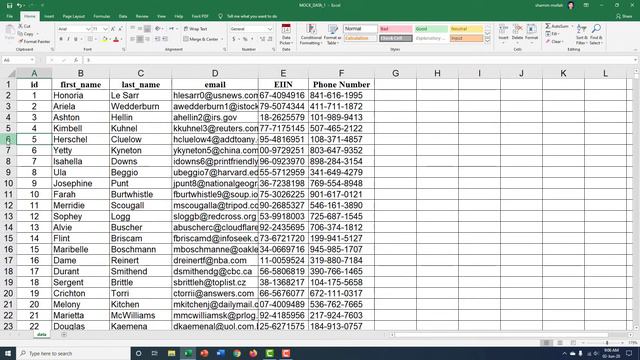Click AutoSum
The width and height of the screenshot is (640, 360).
[557, 26]
